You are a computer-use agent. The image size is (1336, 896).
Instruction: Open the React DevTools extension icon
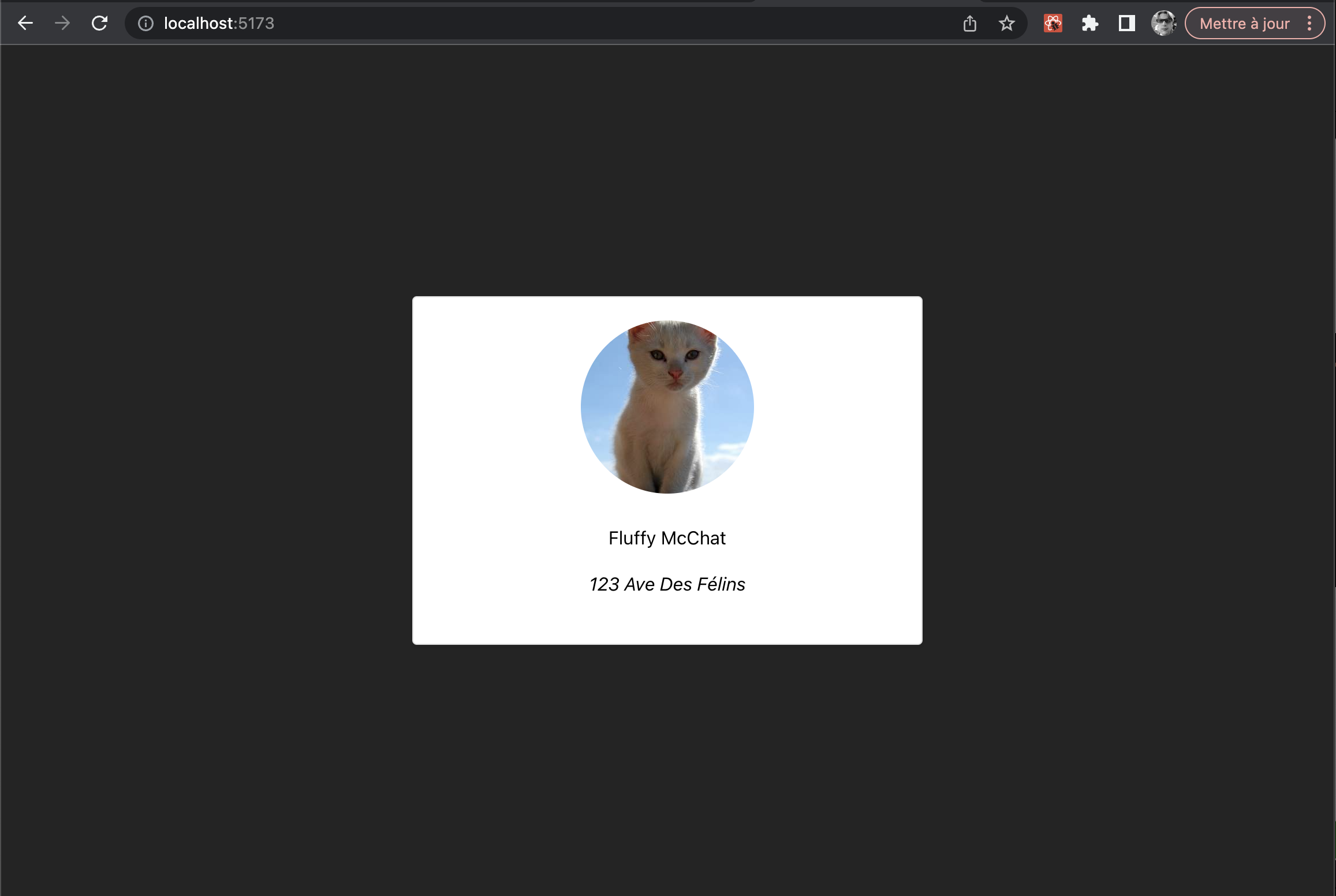pyautogui.click(x=1053, y=23)
